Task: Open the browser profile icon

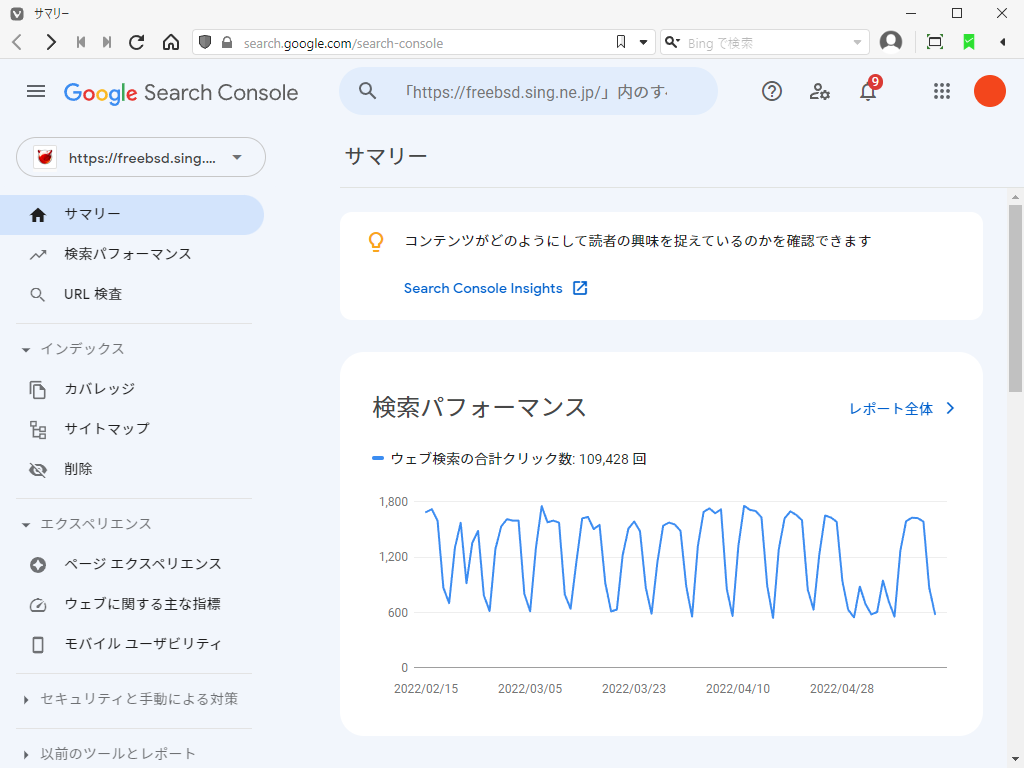Action: 891,42
